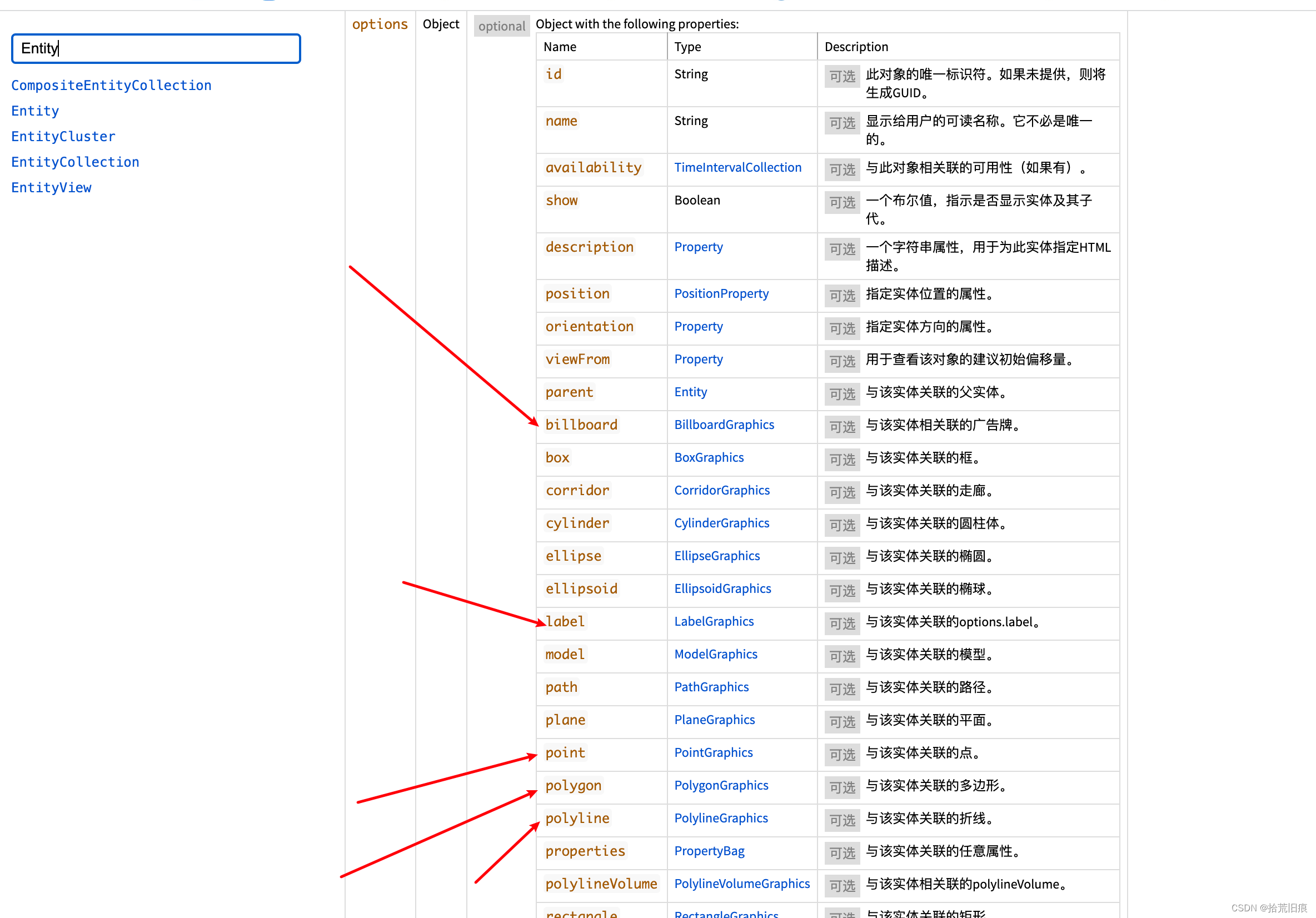Toggle optional property visibility badge
This screenshot has height=918, width=1316.
click(499, 23)
